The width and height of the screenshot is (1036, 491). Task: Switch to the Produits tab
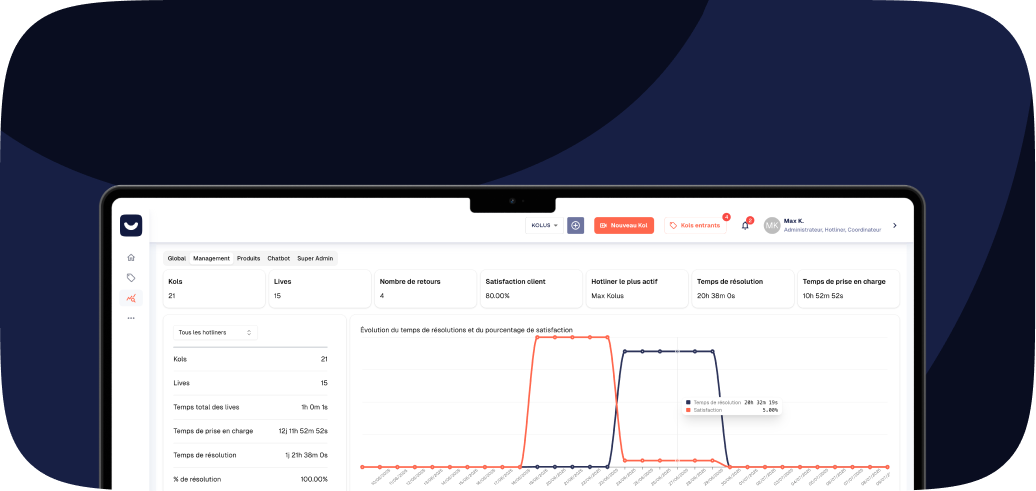pos(248,258)
